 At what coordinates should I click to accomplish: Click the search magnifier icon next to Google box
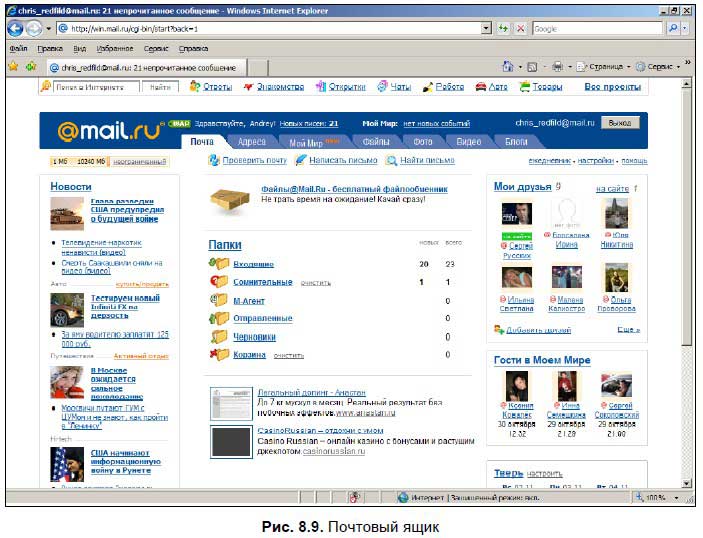coord(673,28)
